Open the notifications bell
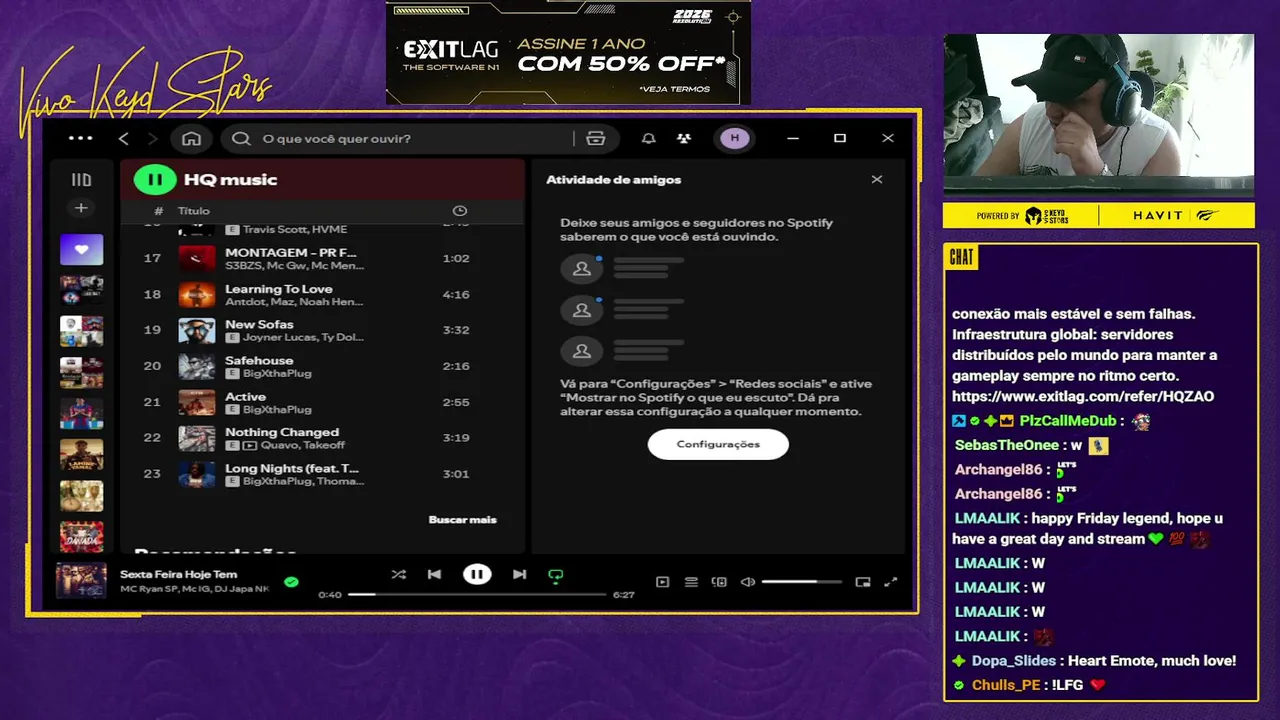 point(648,139)
